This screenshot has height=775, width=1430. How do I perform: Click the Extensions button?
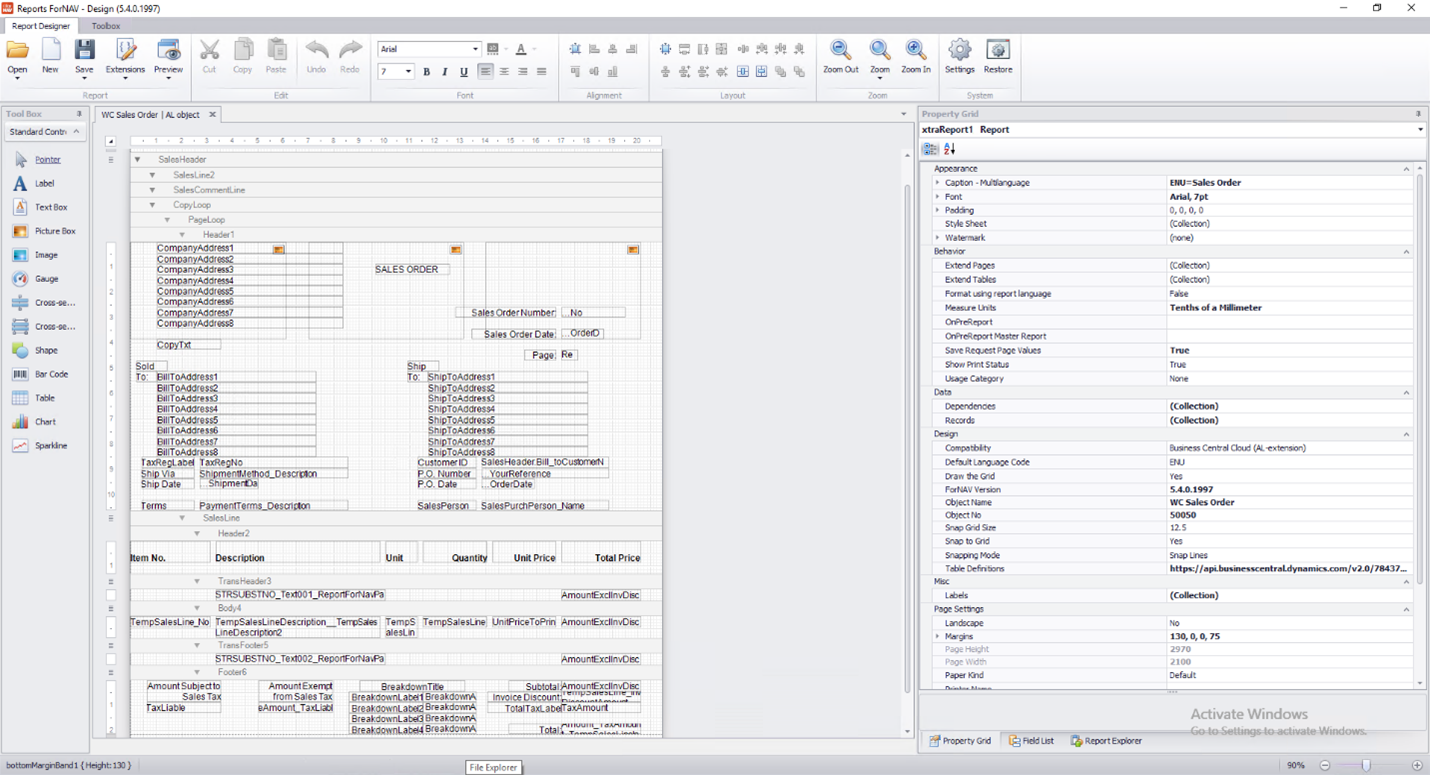pos(125,57)
